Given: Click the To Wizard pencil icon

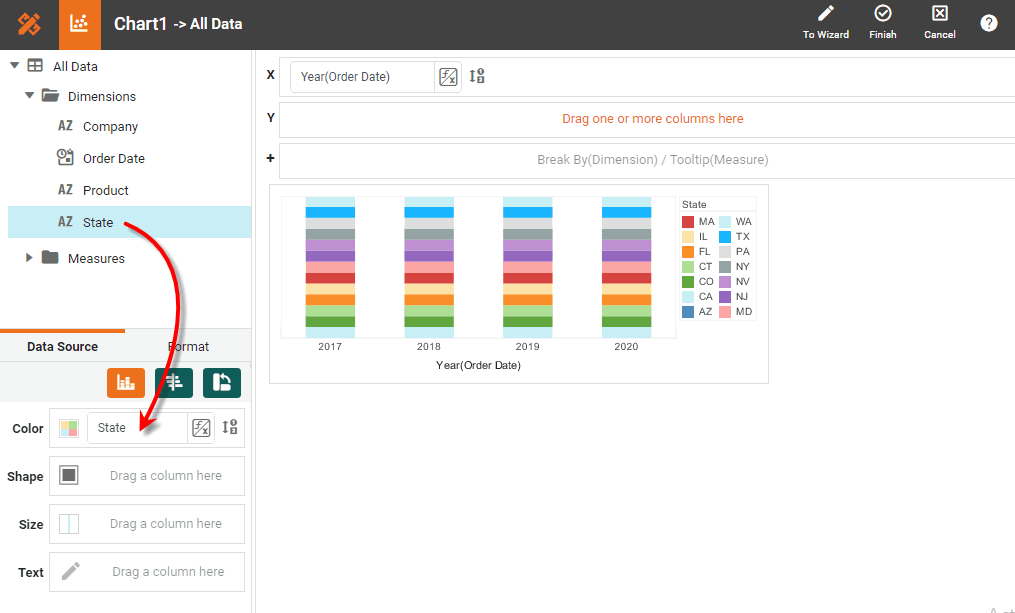Looking at the screenshot, I should point(825,14).
